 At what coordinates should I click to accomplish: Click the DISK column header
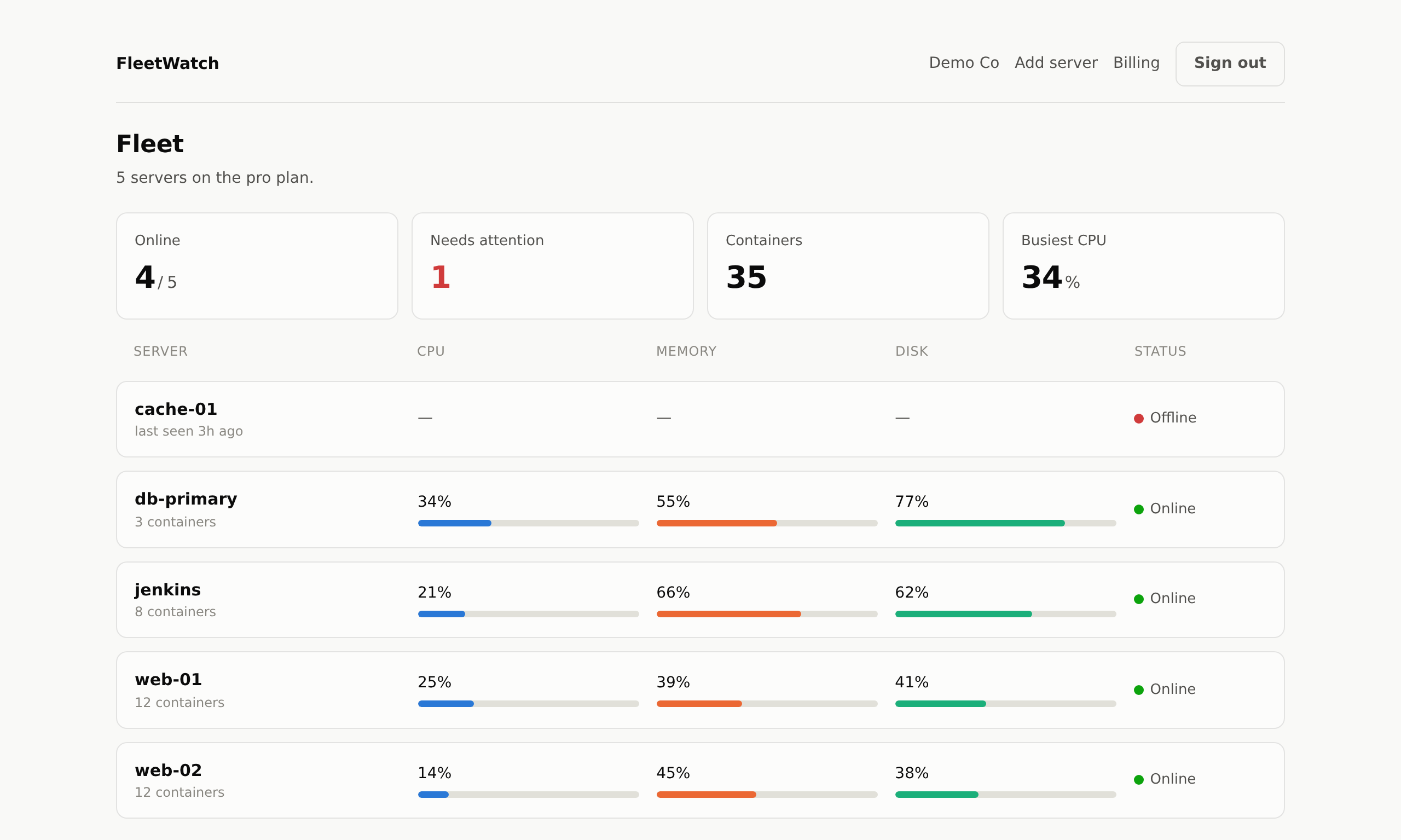911,351
